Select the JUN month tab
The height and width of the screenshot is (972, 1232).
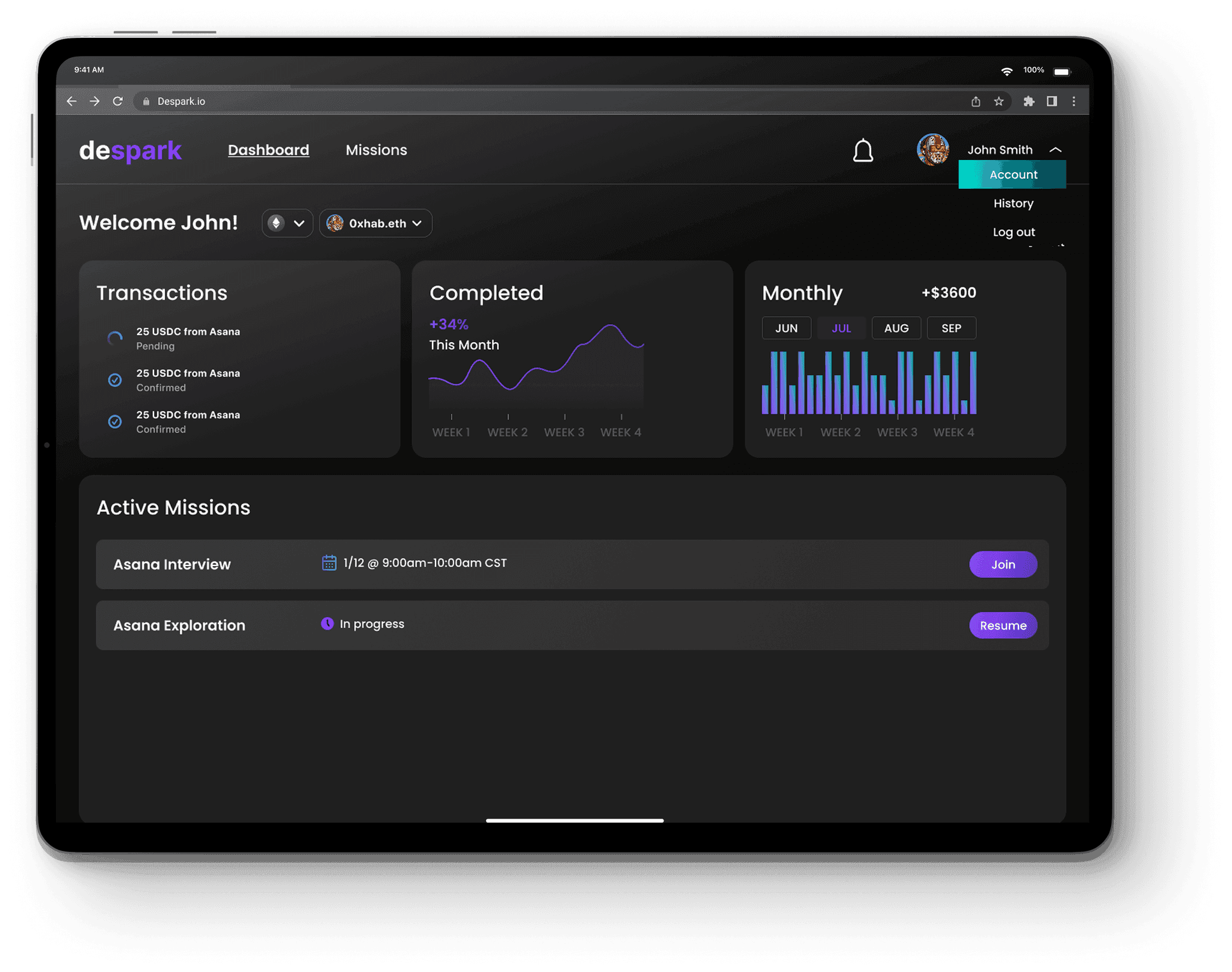[786, 328]
